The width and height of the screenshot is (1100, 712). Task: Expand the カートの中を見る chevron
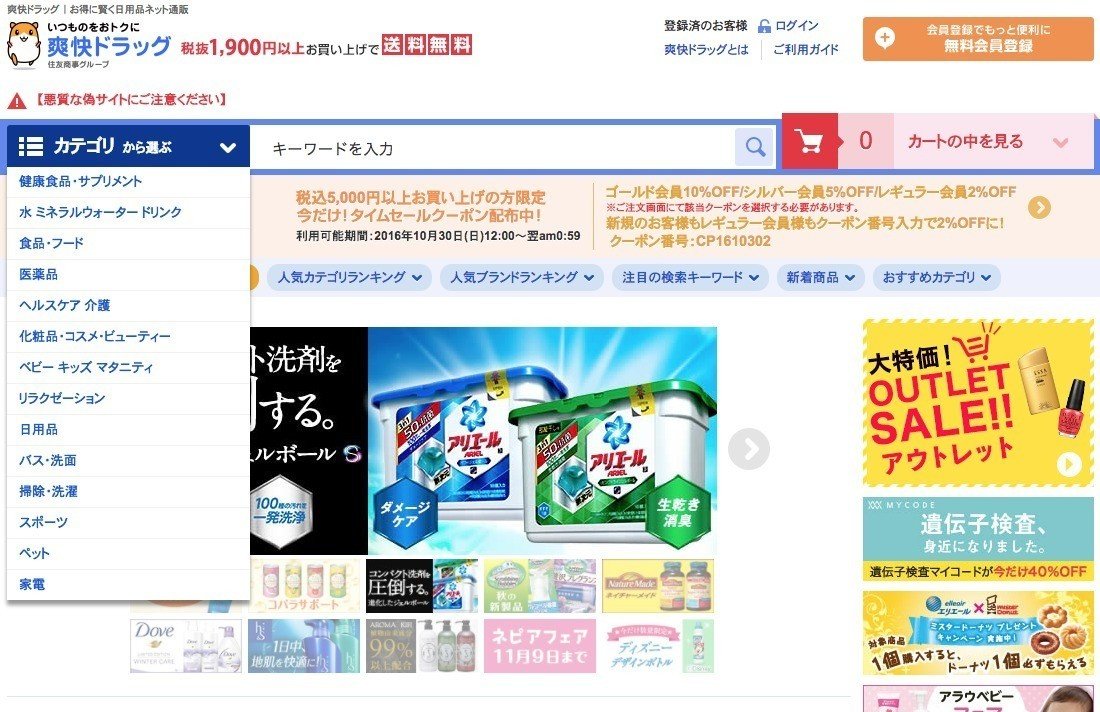point(1061,142)
